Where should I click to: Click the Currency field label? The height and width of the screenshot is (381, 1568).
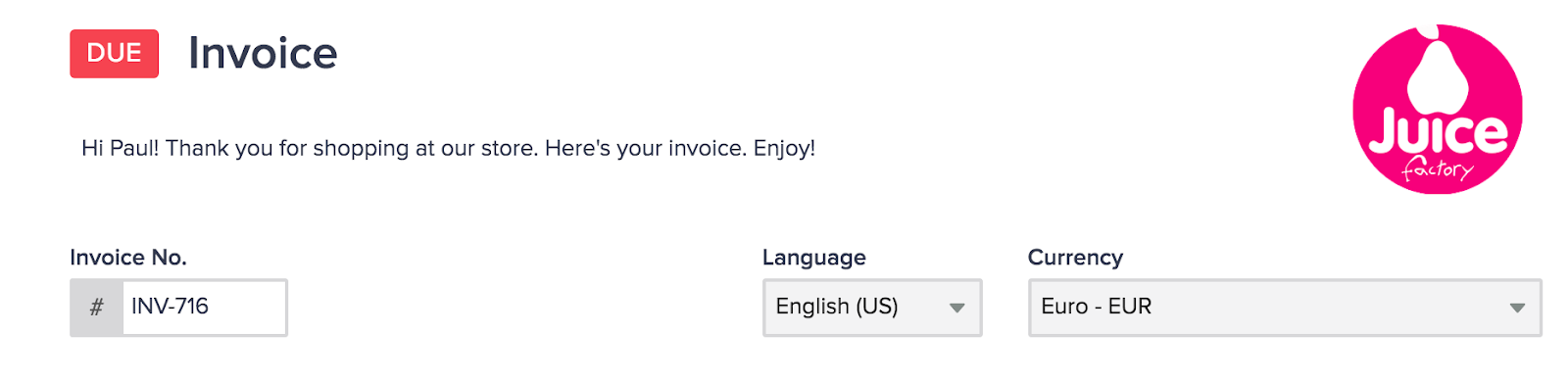point(1075,258)
